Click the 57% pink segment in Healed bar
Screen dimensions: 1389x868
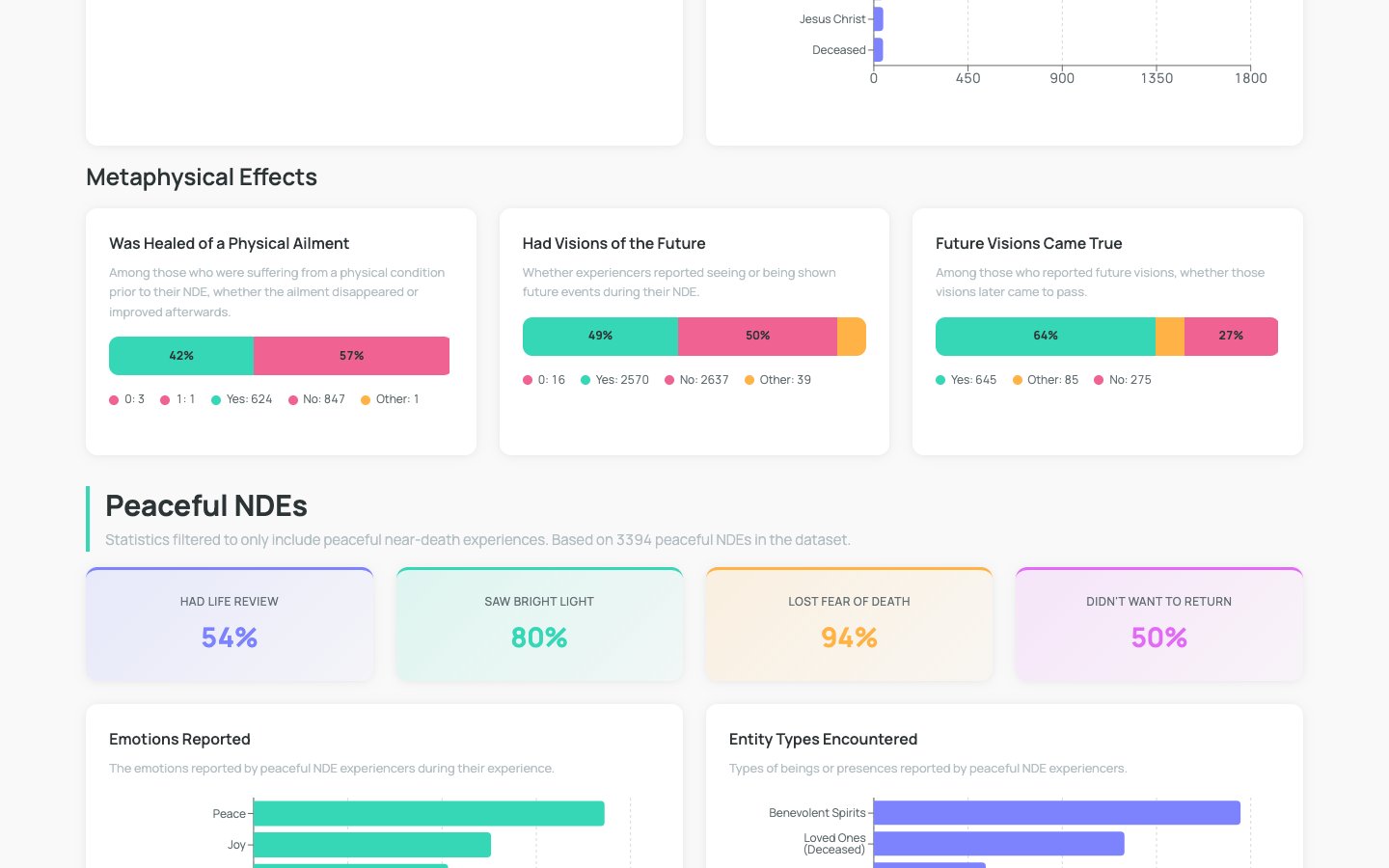tap(351, 356)
